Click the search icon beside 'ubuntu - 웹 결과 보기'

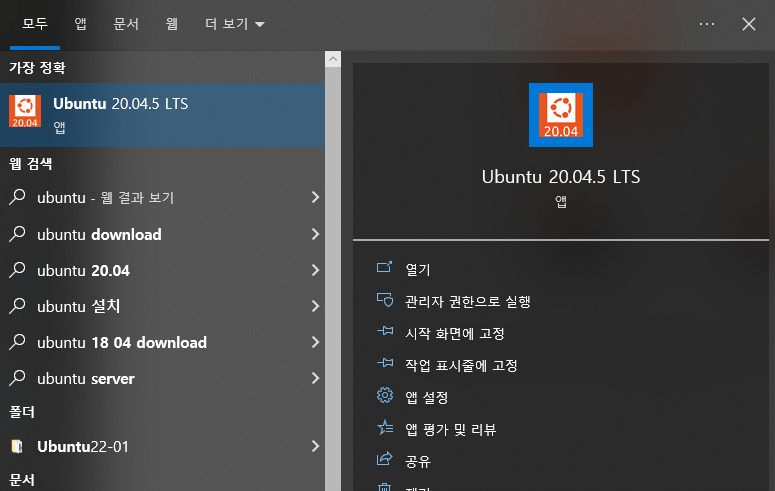(x=17, y=197)
